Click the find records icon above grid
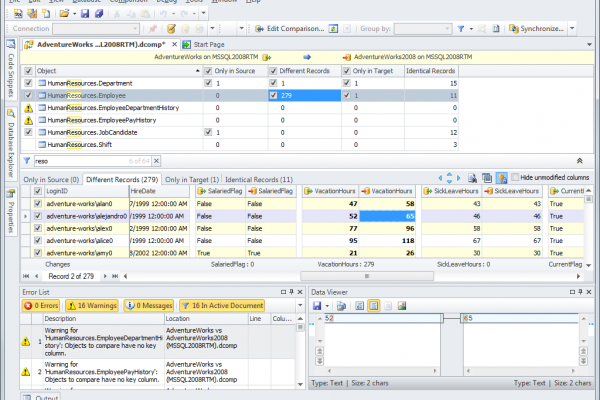Screen dimensions: 600x400 coord(472,178)
